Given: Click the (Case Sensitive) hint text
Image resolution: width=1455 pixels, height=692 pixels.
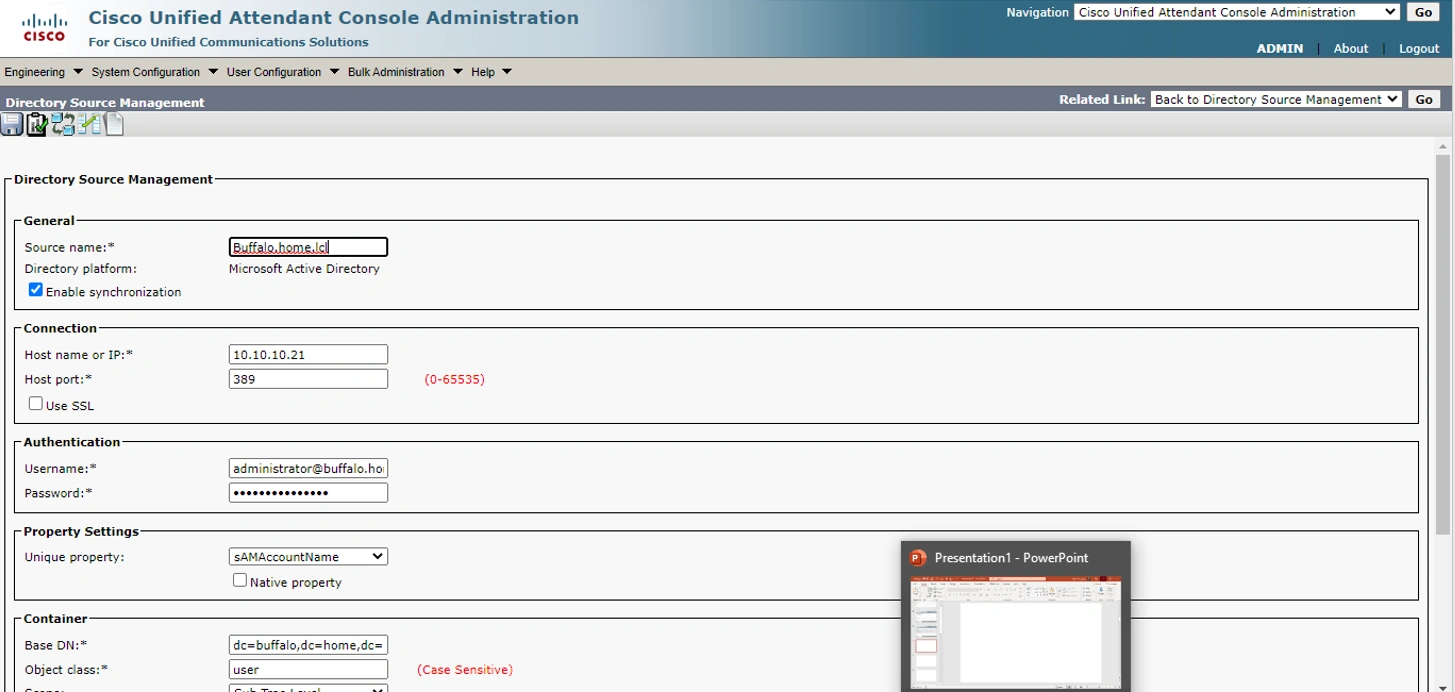Looking at the screenshot, I should coord(465,669).
